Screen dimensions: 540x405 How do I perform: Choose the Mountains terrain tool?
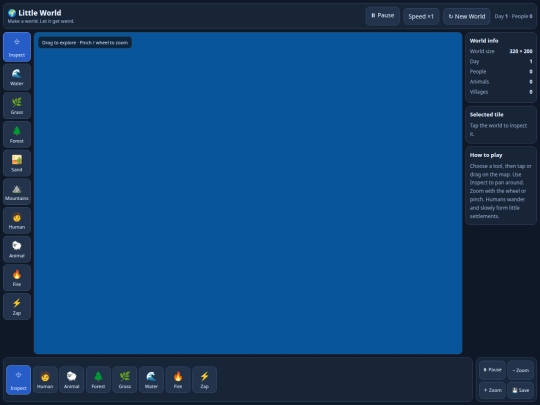pos(17,192)
